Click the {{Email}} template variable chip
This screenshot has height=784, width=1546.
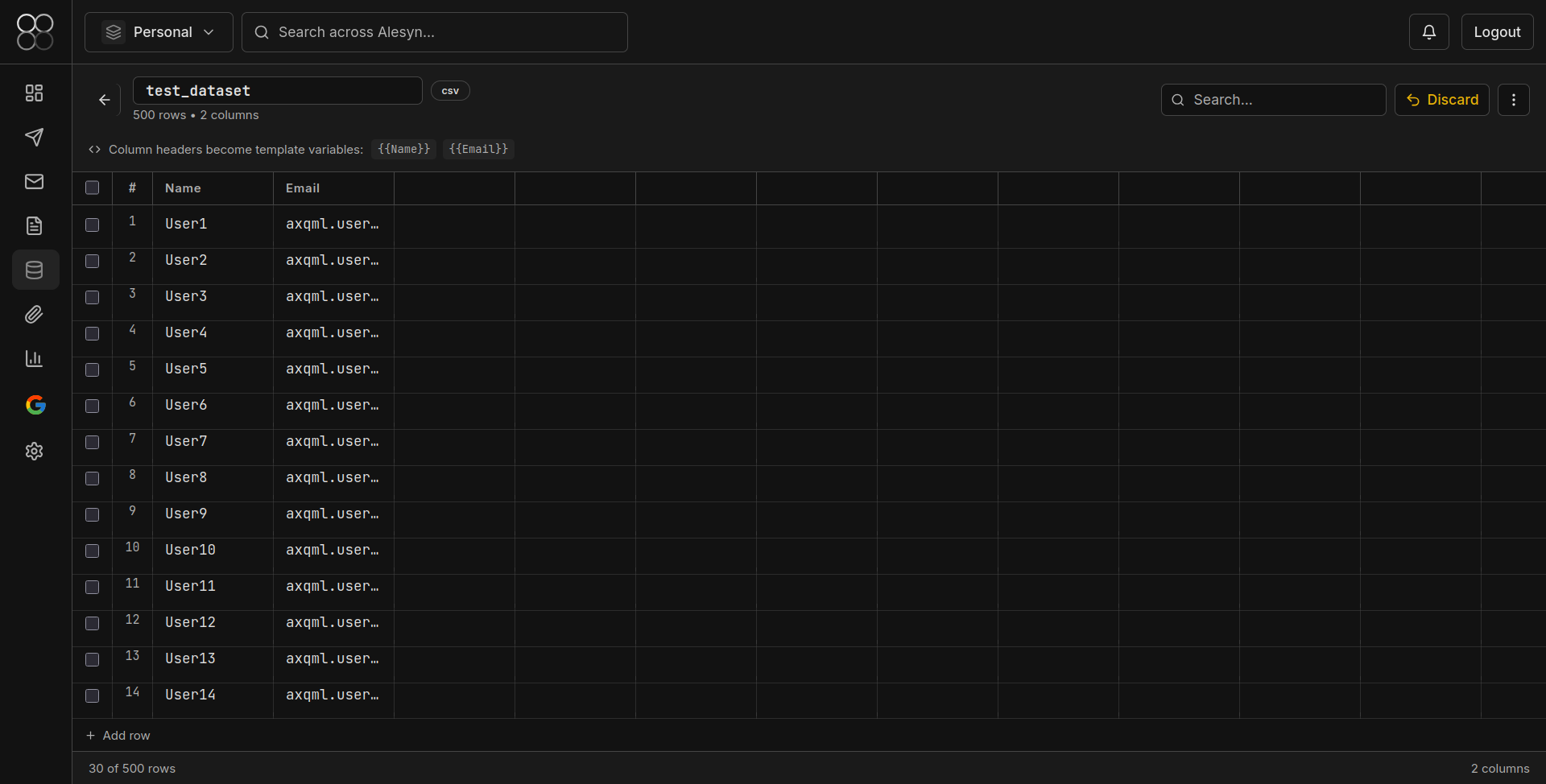tap(478, 150)
